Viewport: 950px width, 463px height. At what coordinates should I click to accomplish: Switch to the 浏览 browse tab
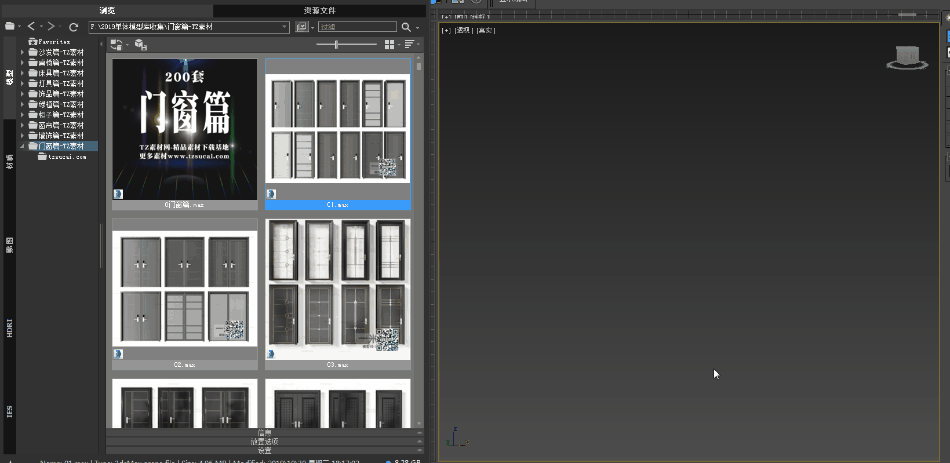(x=107, y=10)
